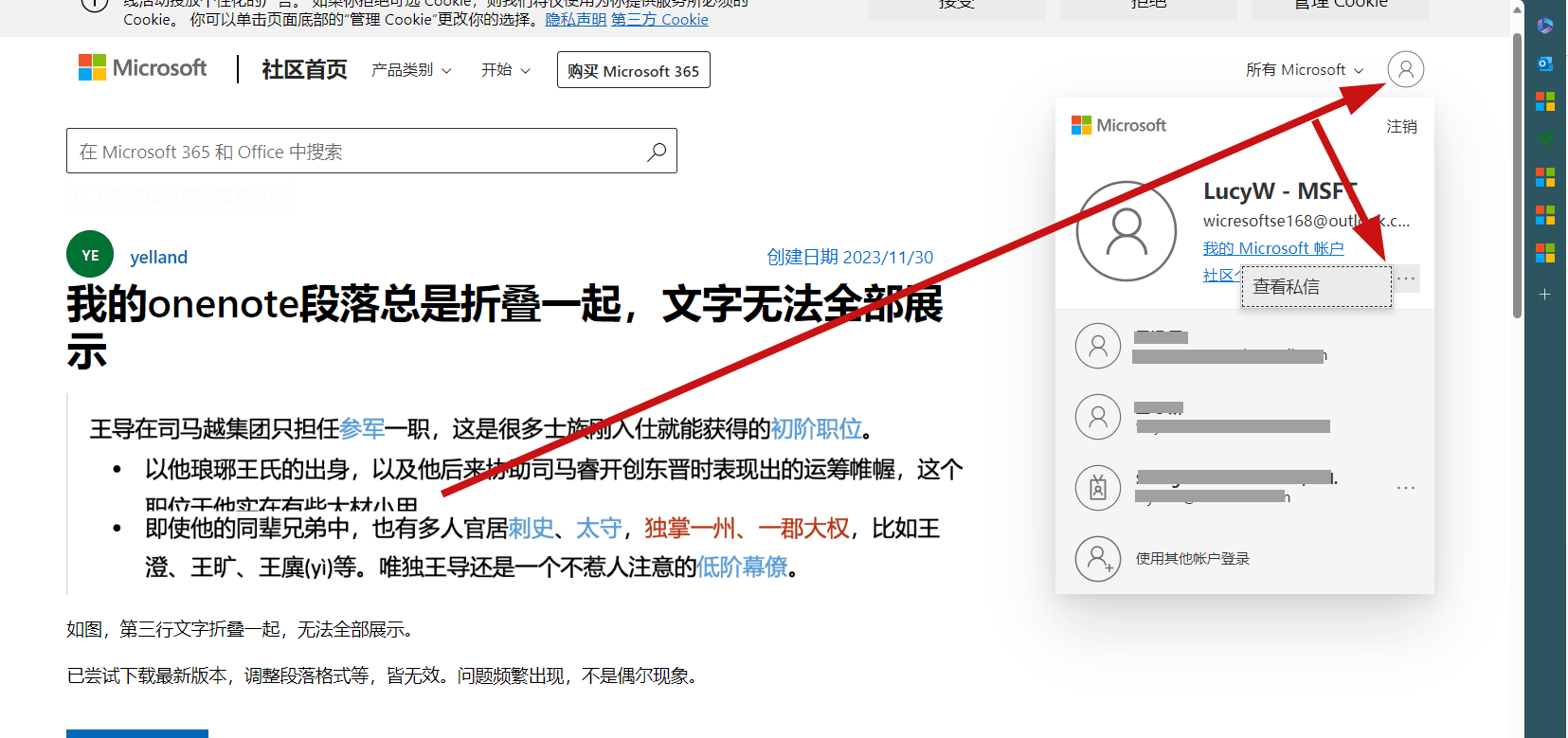
Task: Open the green Razer icon in browser sidebar
Action: click(1545, 139)
